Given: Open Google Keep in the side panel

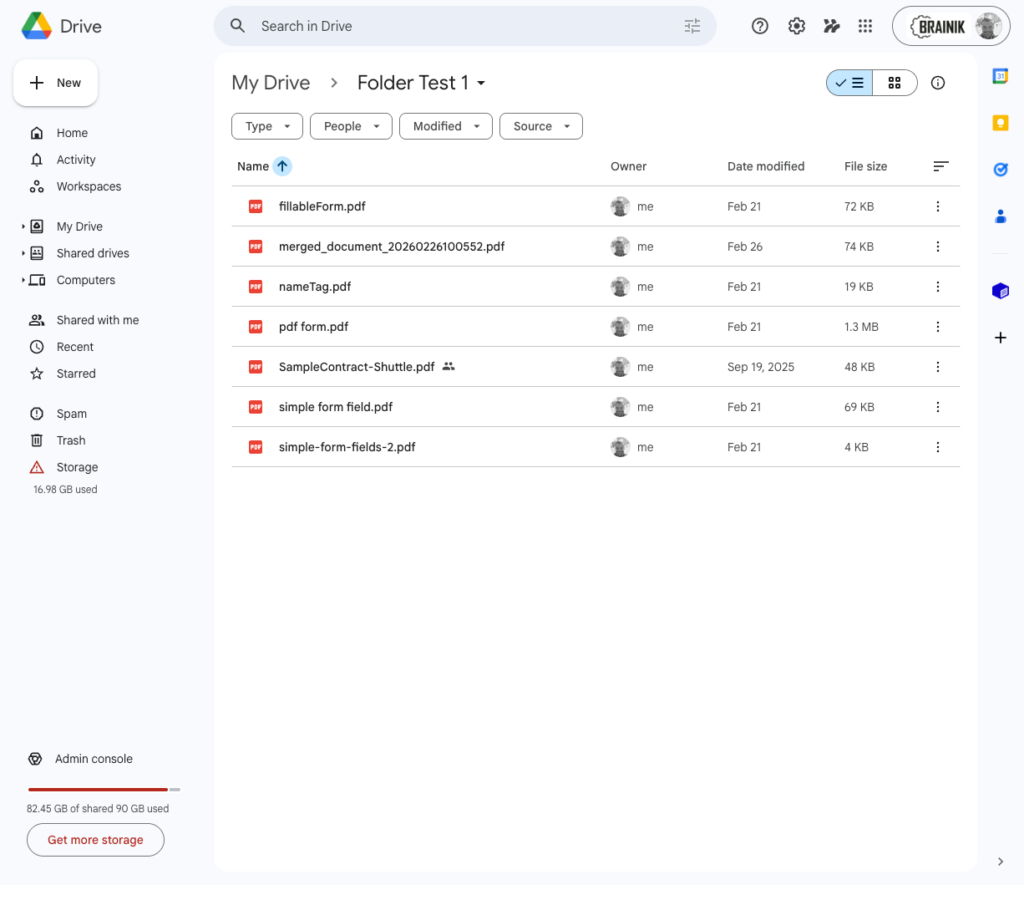Looking at the screenshot, I should (1001, 122).
